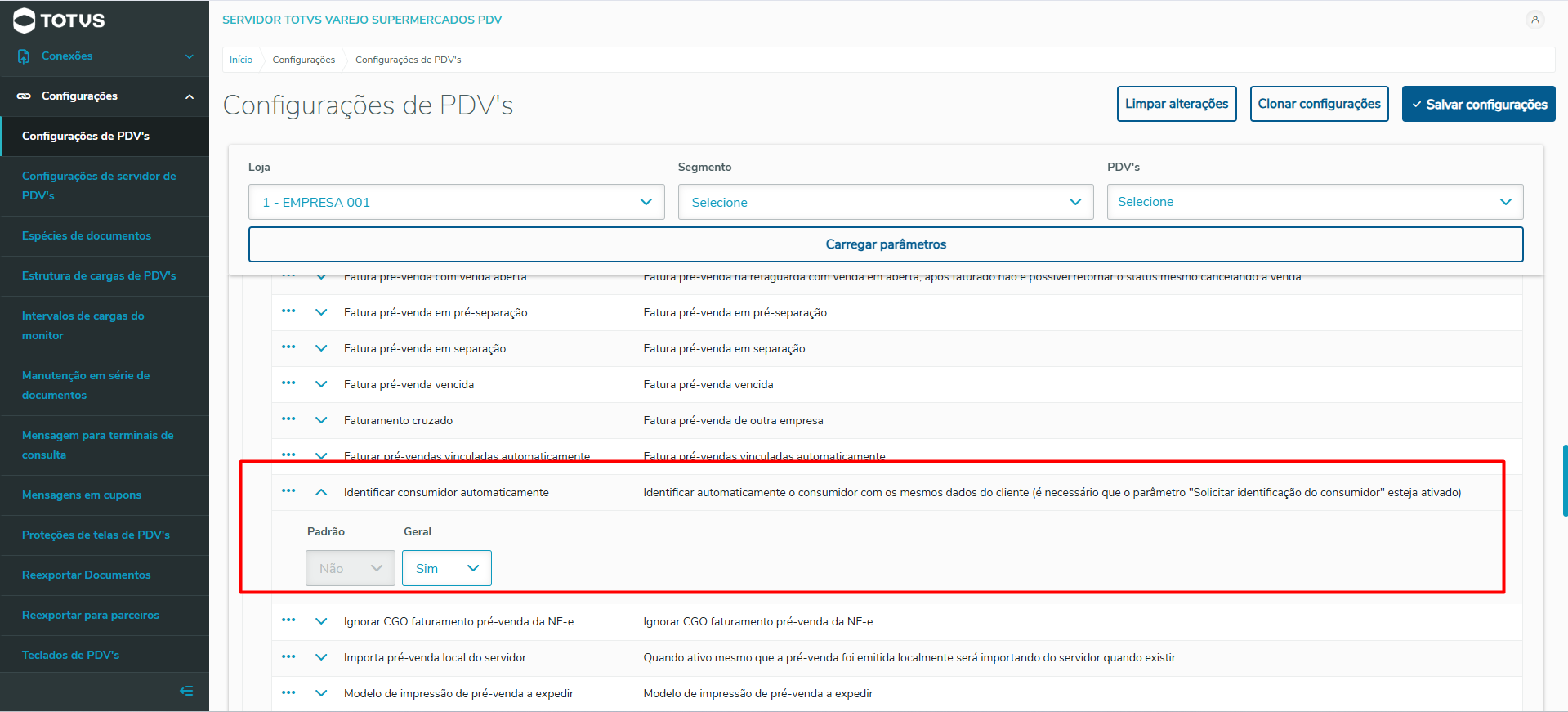The width and height of the screenshot is (1568, 712).
Task: Go to Configurações breadcrumb link
Action: point(304,60)
